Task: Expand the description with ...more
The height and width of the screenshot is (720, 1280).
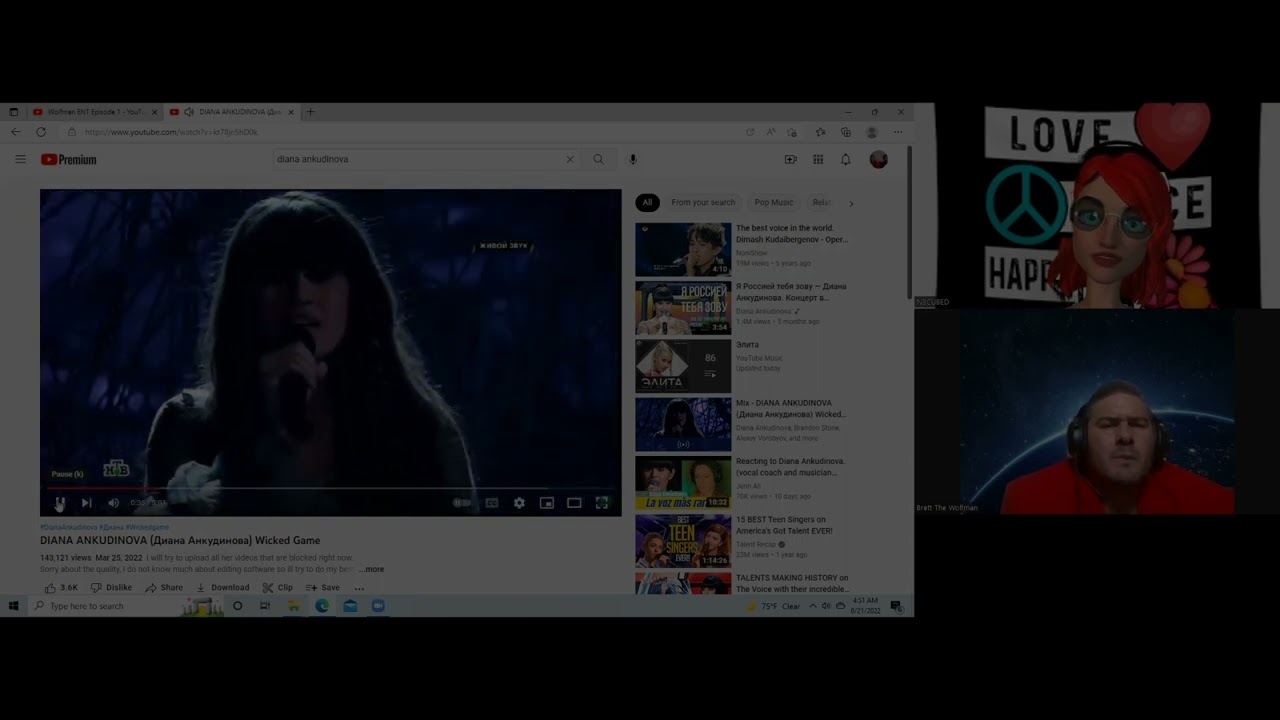Action: [371, 569]
